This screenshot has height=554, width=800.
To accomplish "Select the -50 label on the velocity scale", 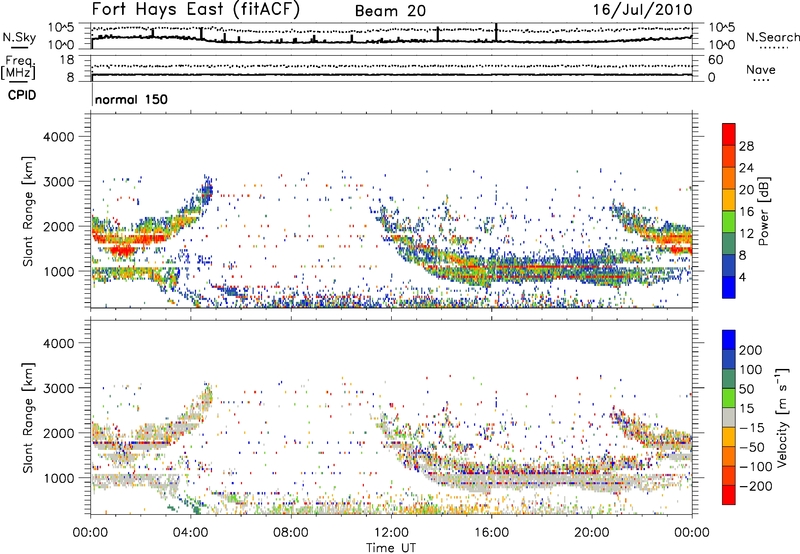I will click(x=752, y=447).
